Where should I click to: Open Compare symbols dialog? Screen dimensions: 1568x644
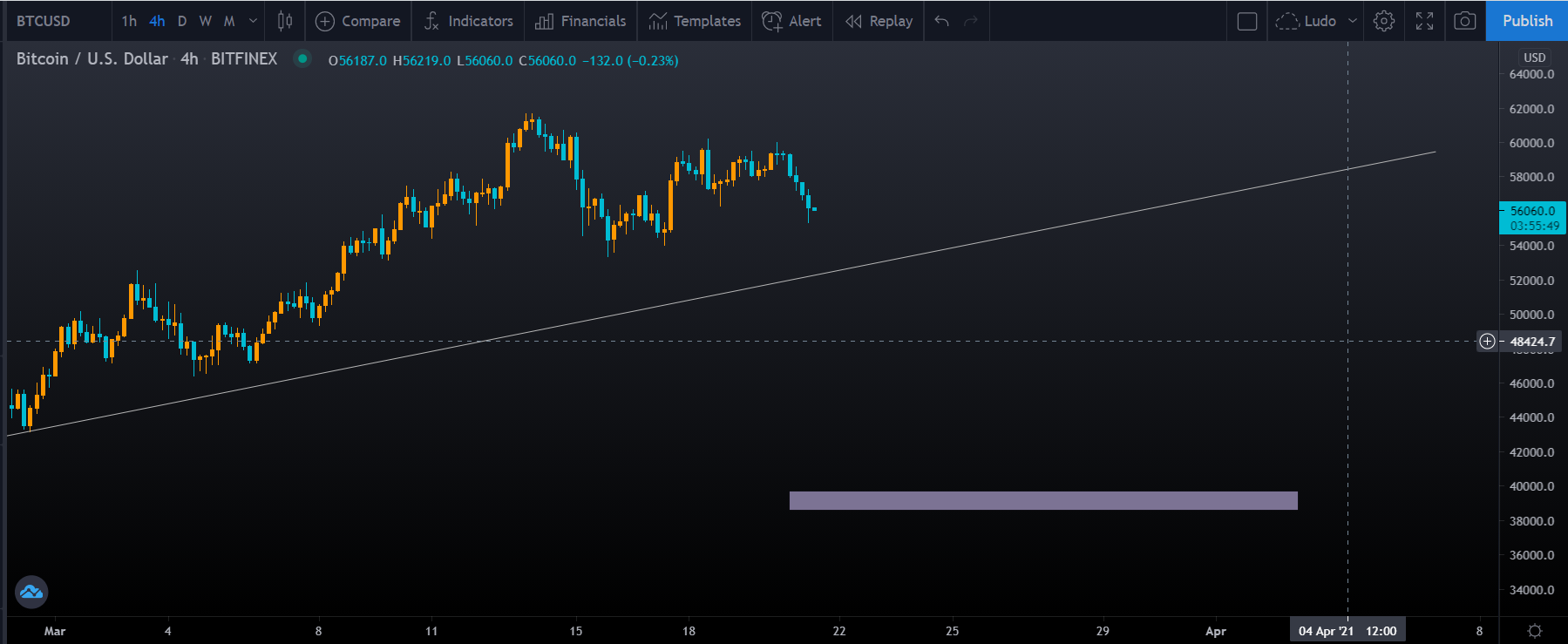tap(358, 21)
